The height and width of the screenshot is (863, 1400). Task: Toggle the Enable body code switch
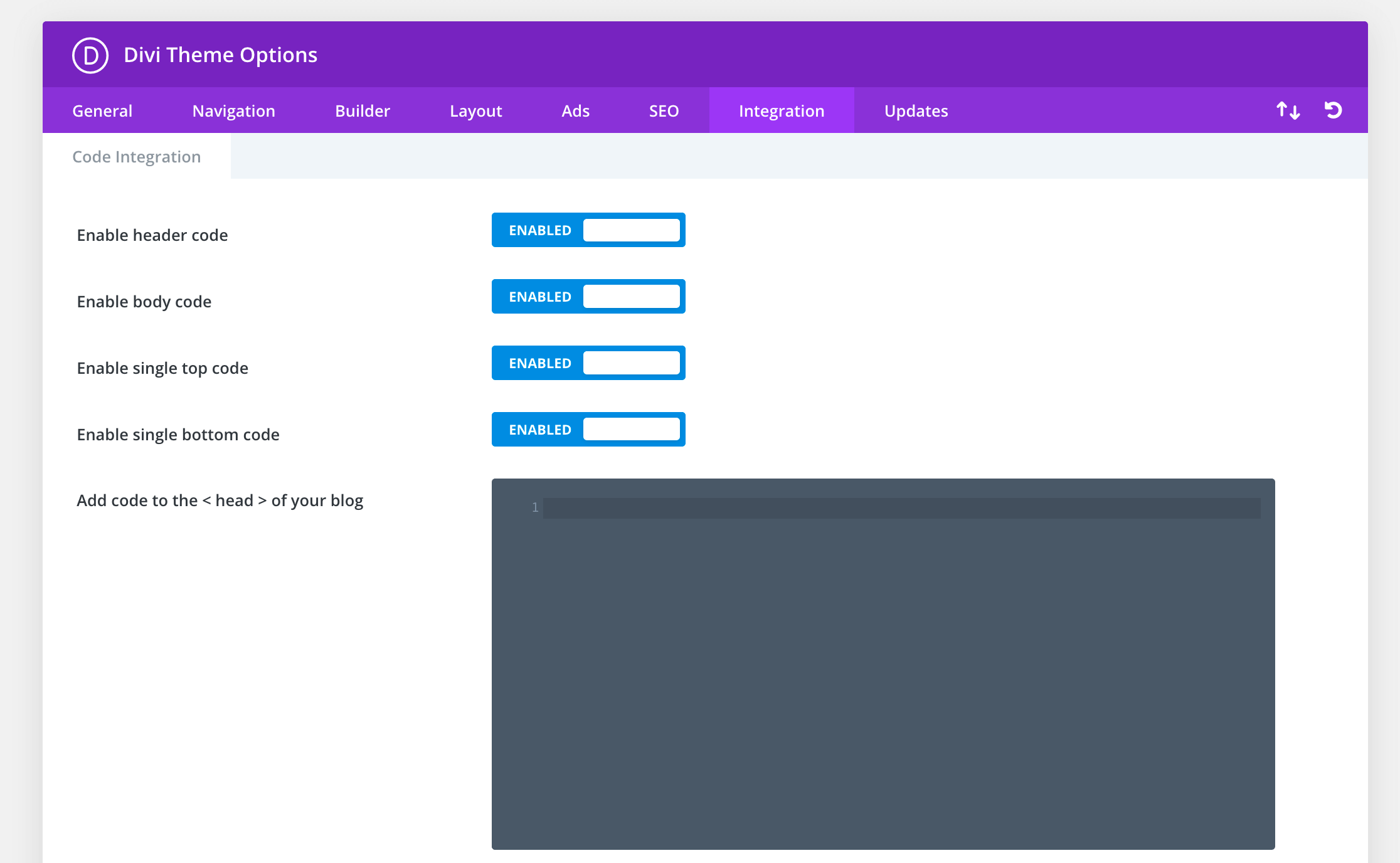(x=588, y=297)
